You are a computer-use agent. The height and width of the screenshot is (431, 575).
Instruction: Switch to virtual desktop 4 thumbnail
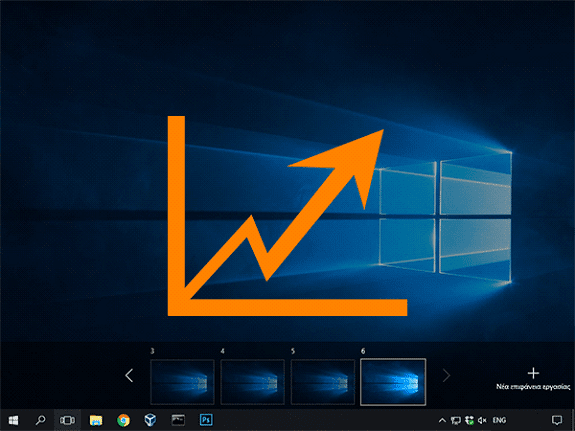252,382
